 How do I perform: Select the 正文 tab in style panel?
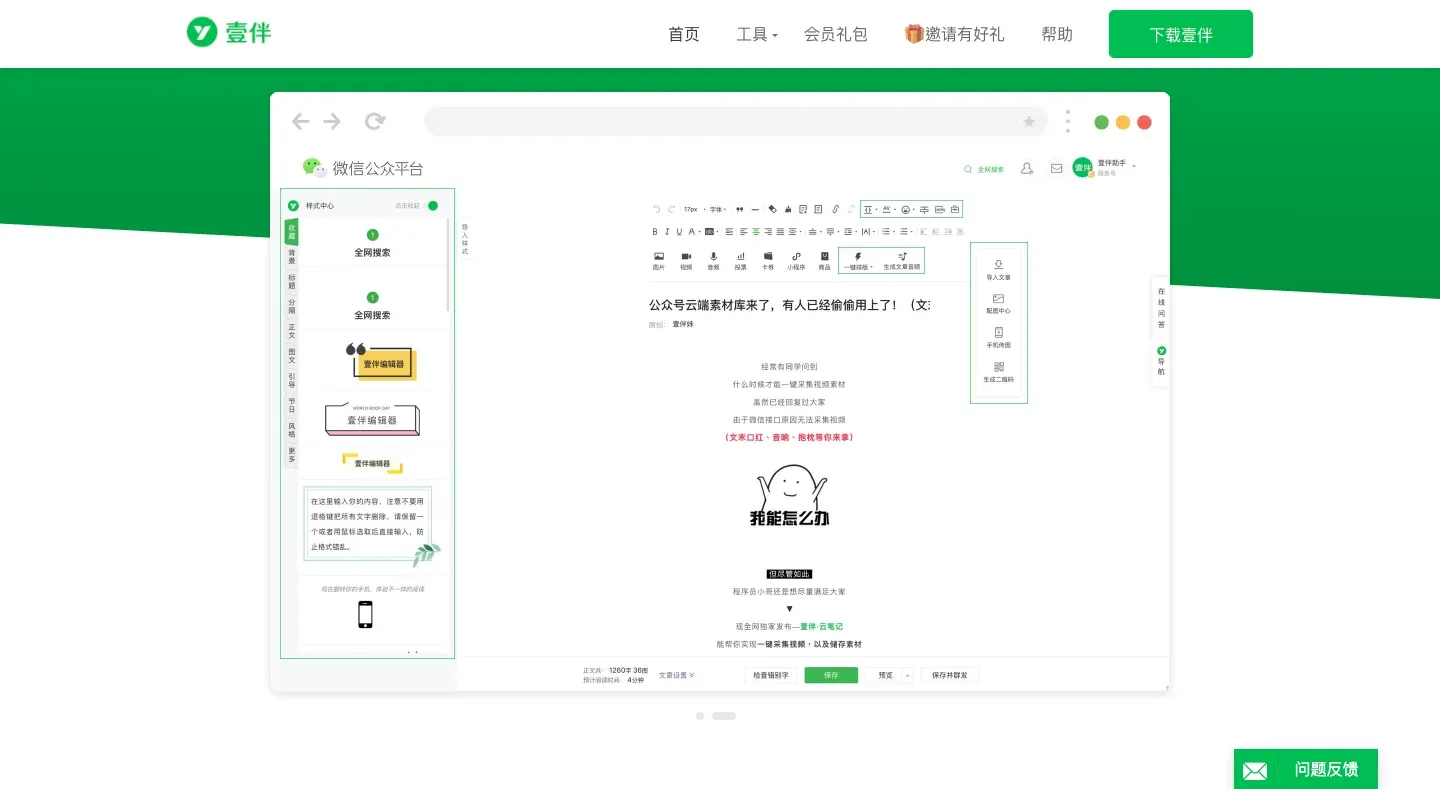292,331
